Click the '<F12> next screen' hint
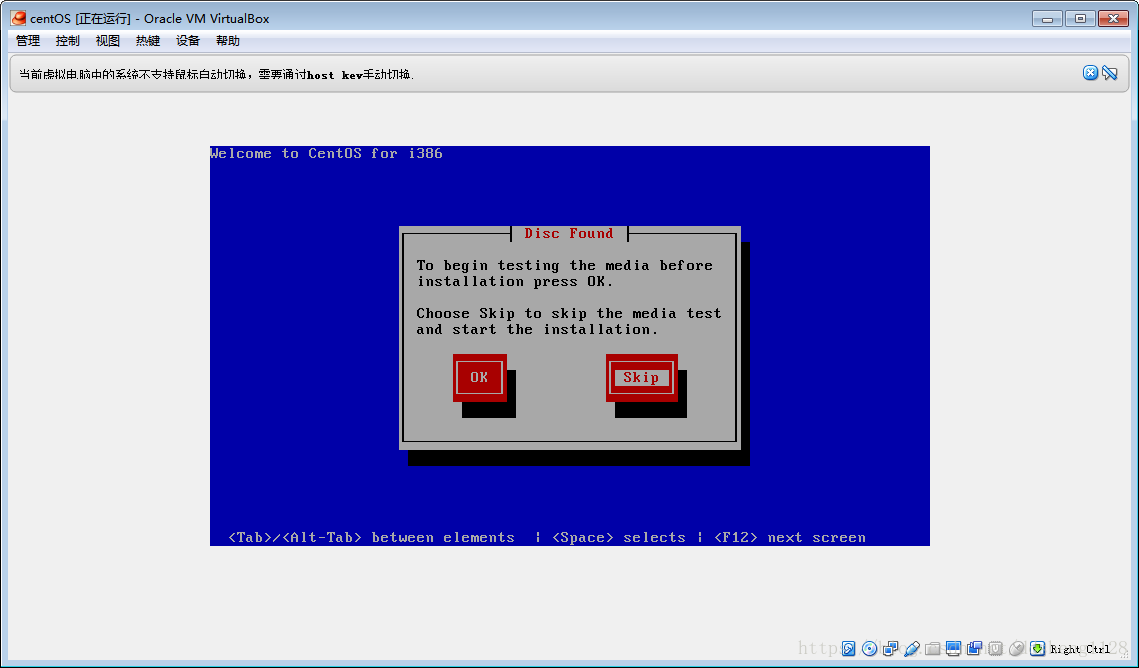 [x=790, y=537]
